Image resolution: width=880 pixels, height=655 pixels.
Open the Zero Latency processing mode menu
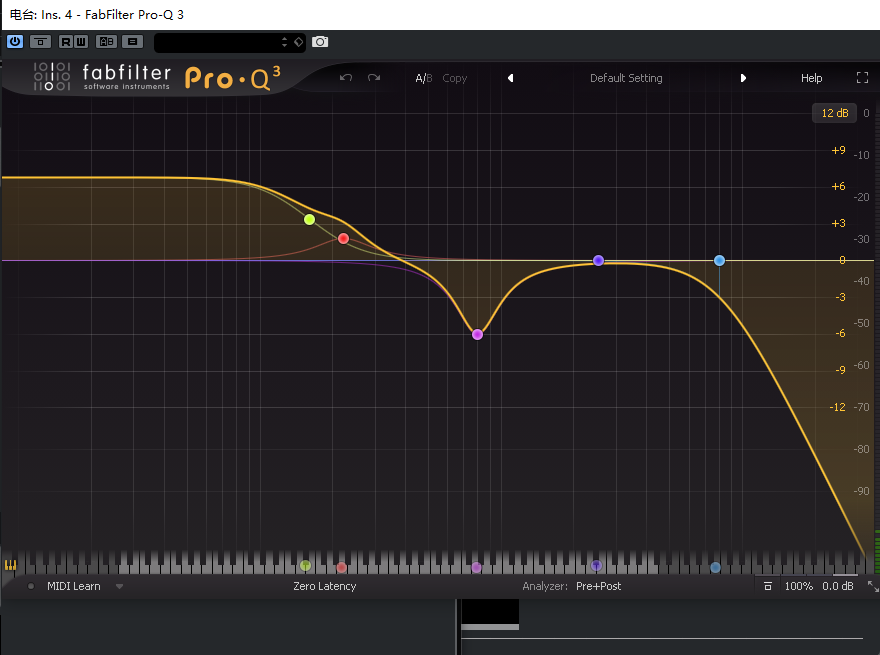click(x=324, y=586)
